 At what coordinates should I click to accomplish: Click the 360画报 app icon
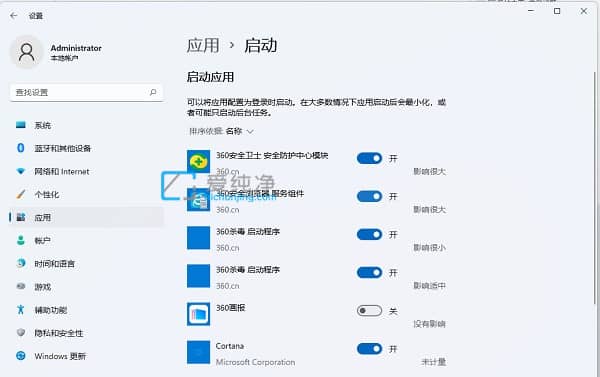pos(198,314)
